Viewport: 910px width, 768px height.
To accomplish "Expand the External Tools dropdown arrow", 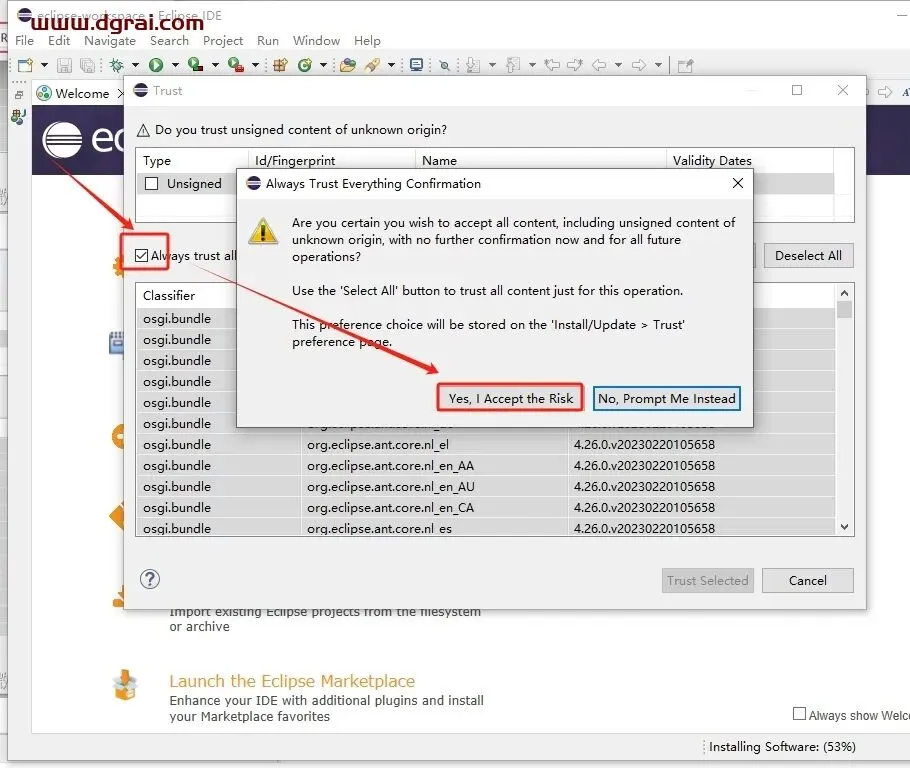I will pyautogui.click(x=255, y=65).
